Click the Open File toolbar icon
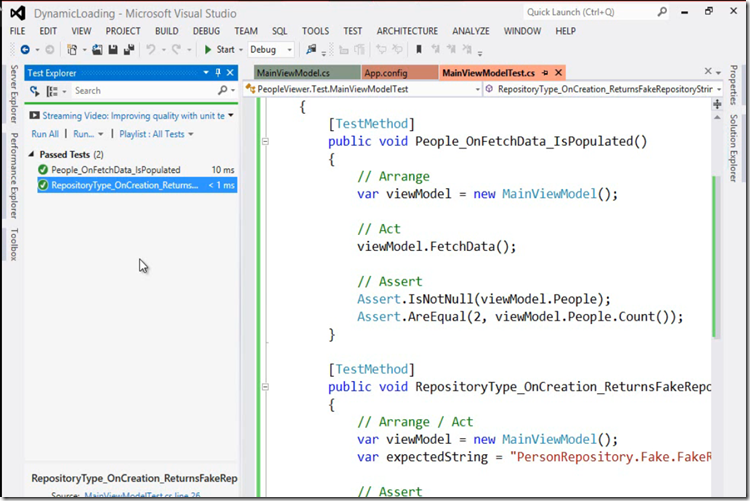The image size is (750, 501). 97,49
